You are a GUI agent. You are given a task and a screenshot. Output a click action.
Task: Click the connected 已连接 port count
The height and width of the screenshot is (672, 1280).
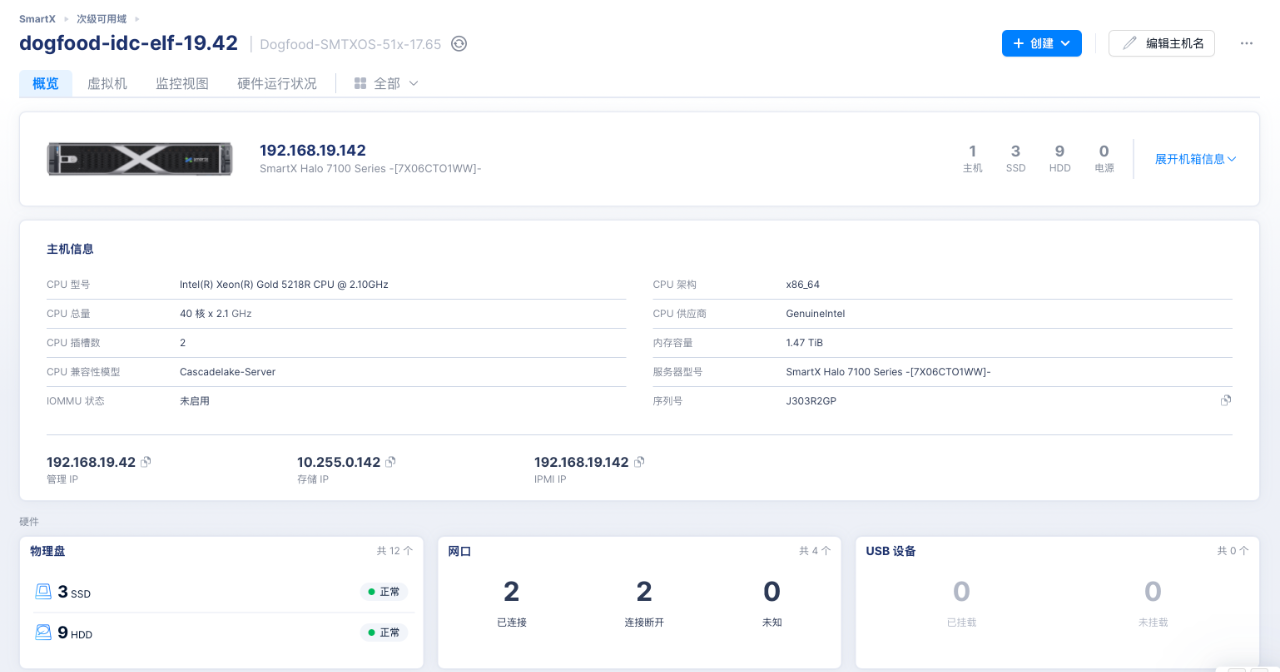click(511, 593)
